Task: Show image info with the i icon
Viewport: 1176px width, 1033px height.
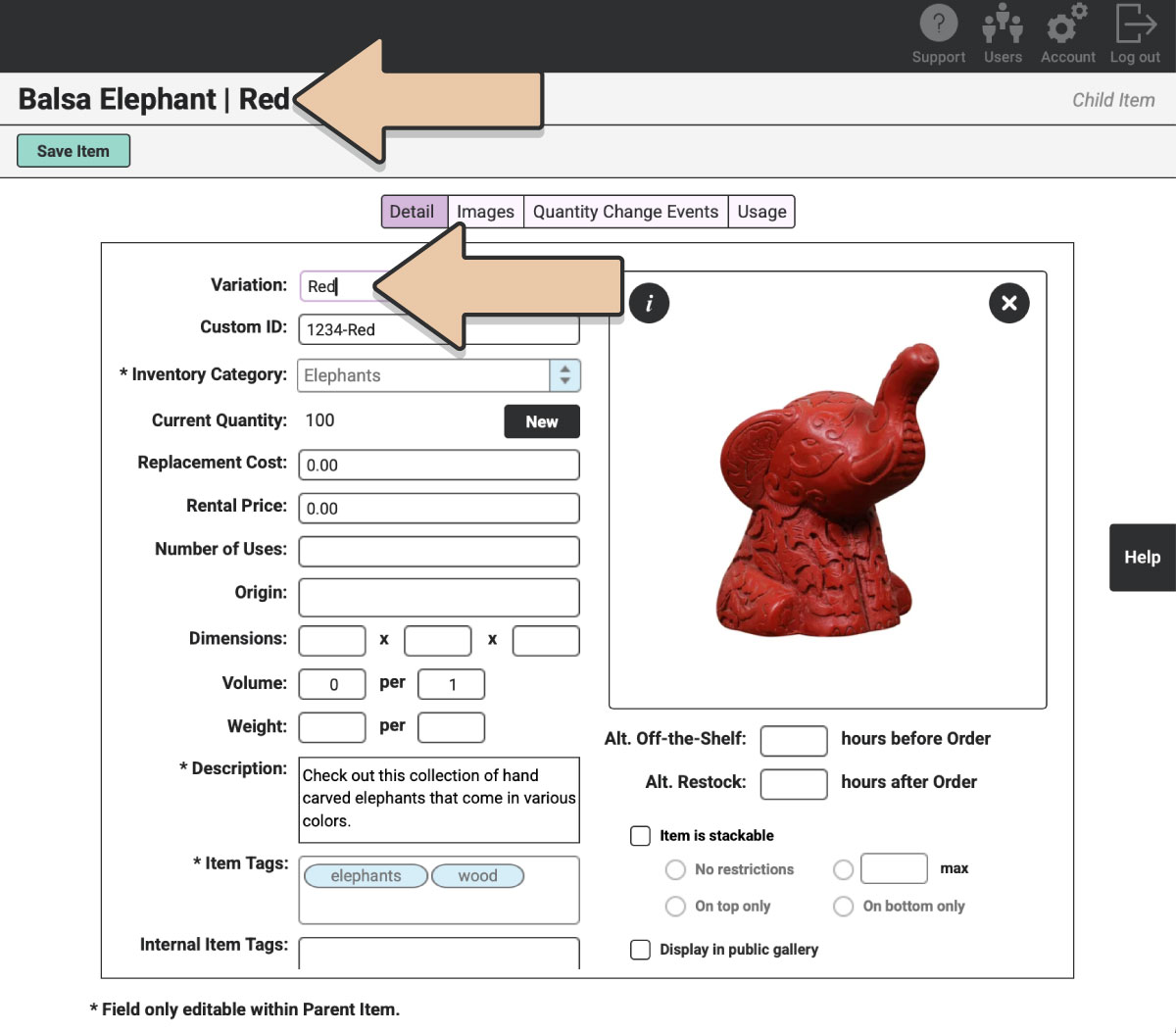Action: pos(649,303)
